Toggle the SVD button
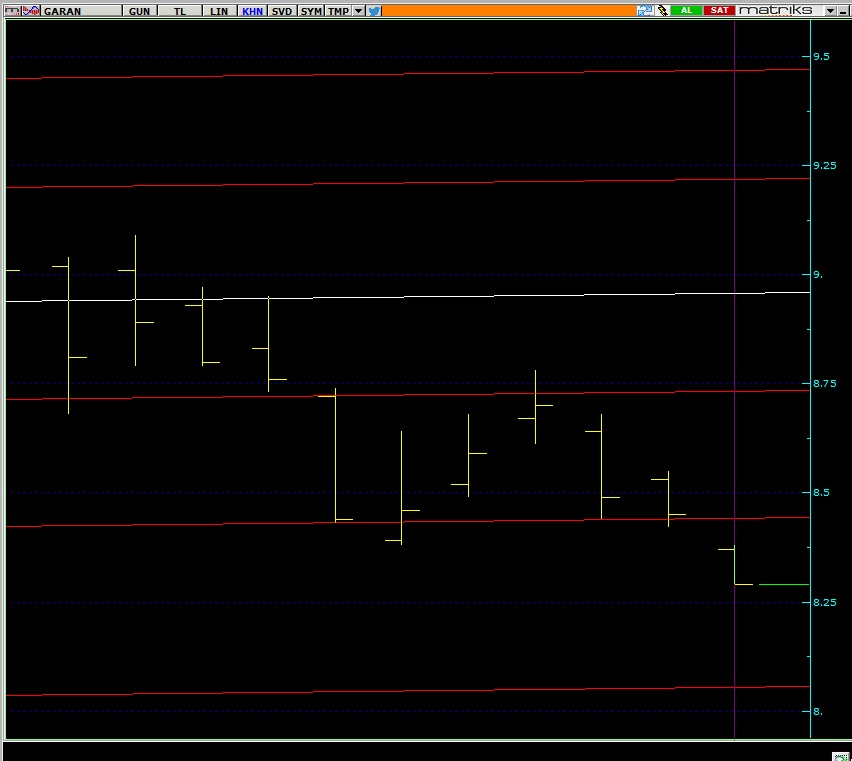The image size is (852, 761). (282, 11)
